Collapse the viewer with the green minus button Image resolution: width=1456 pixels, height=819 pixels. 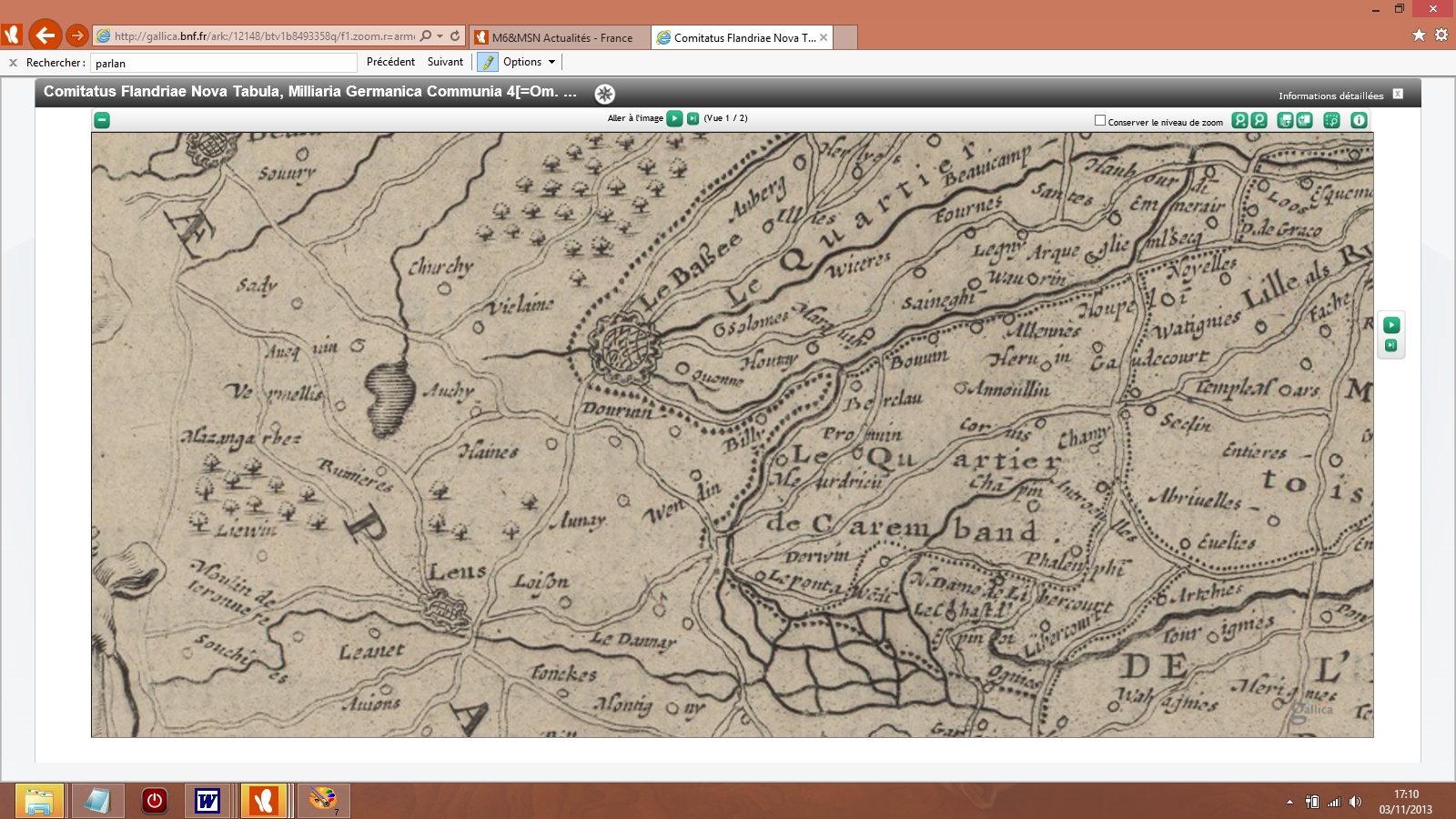coord(102,120)
